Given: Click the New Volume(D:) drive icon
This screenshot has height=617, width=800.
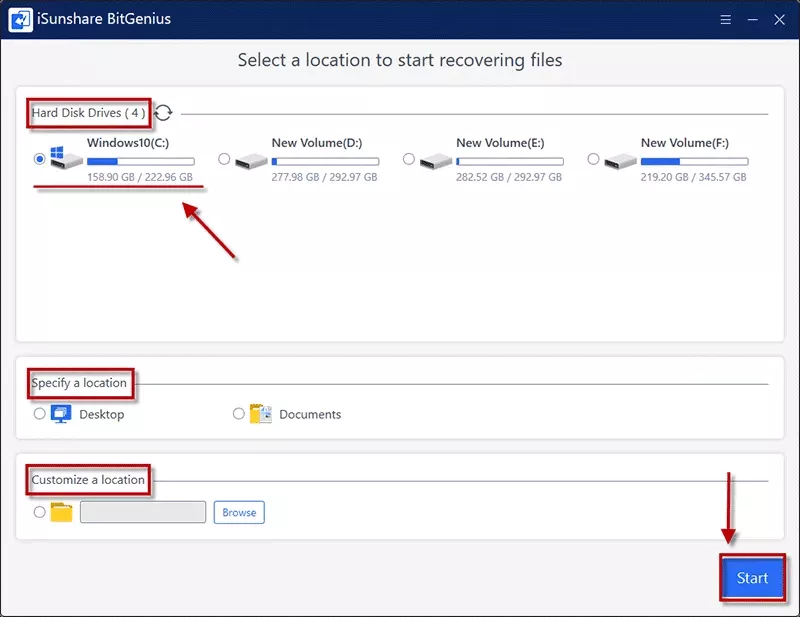Looking at the screenshot, I should 251,160.
